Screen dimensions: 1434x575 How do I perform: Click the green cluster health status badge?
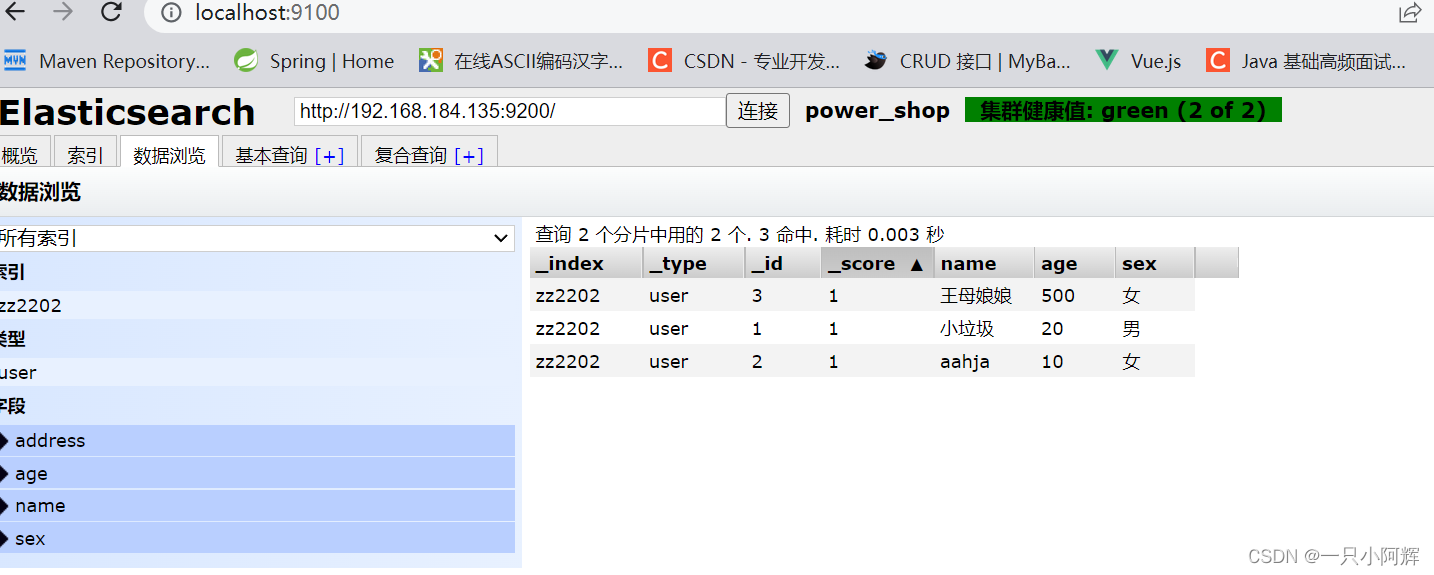tap(1123, 110)
